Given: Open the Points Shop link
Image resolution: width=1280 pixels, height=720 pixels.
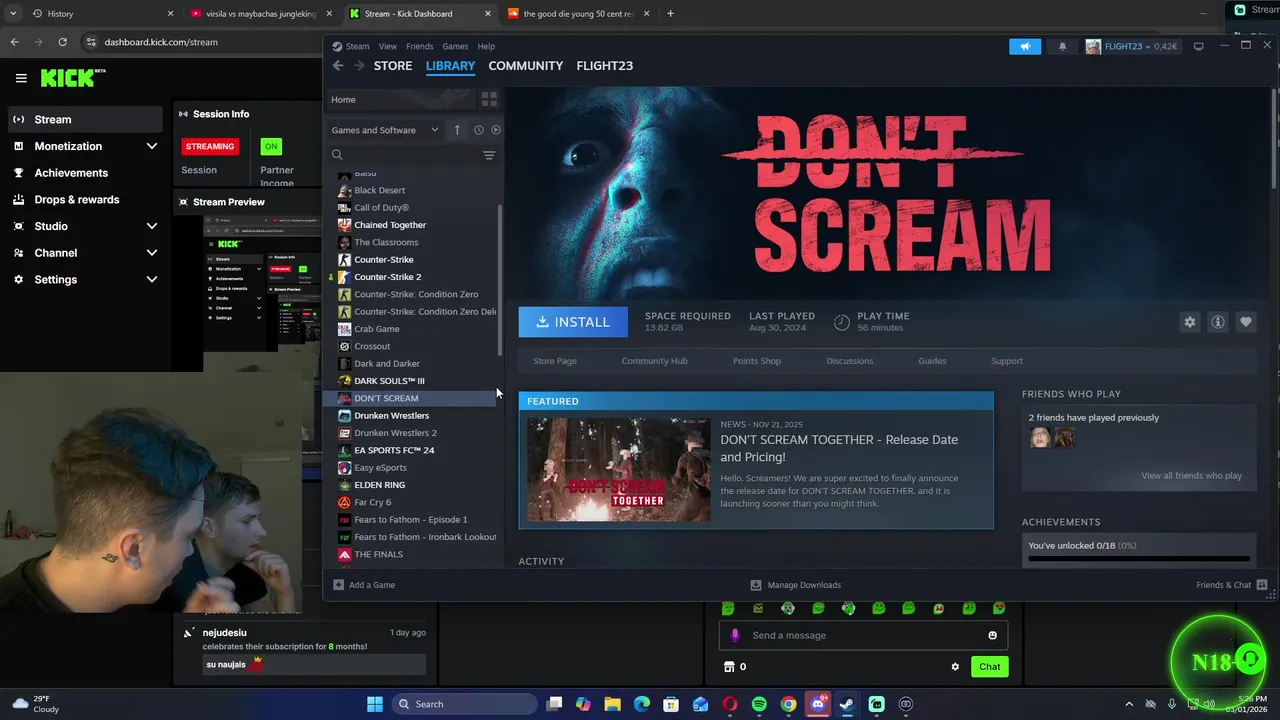Looking at the screenshot, I should click(757, 361).
